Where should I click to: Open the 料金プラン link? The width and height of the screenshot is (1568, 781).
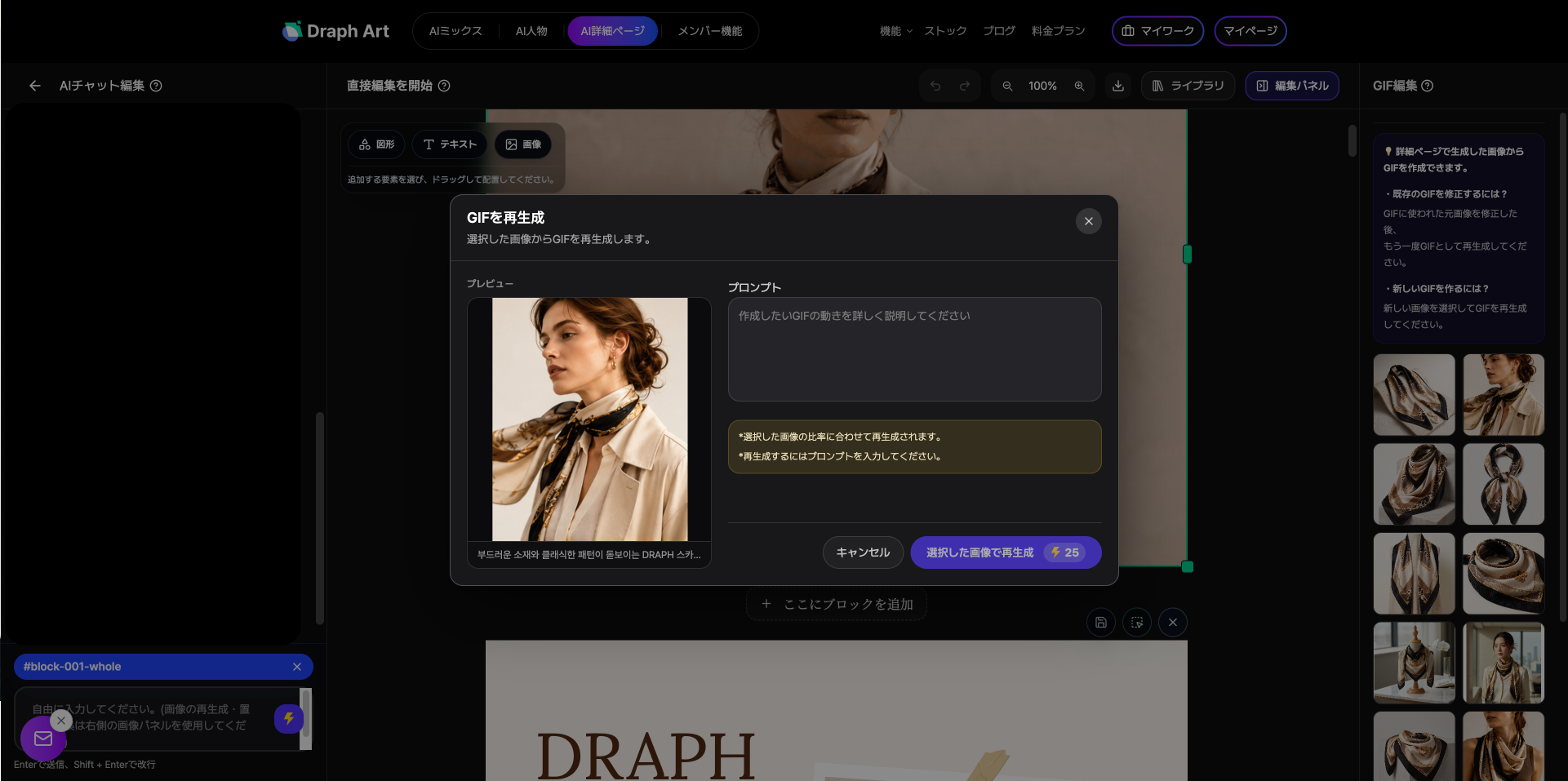[1059, 31]
